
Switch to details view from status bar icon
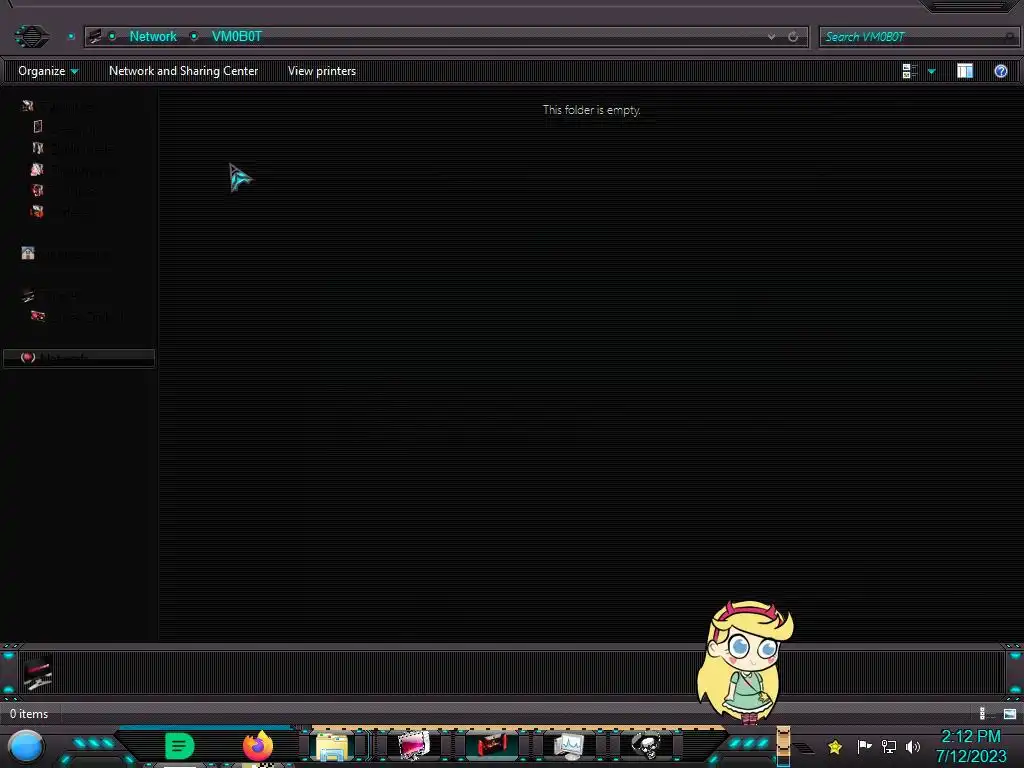[x=986, y=714]
